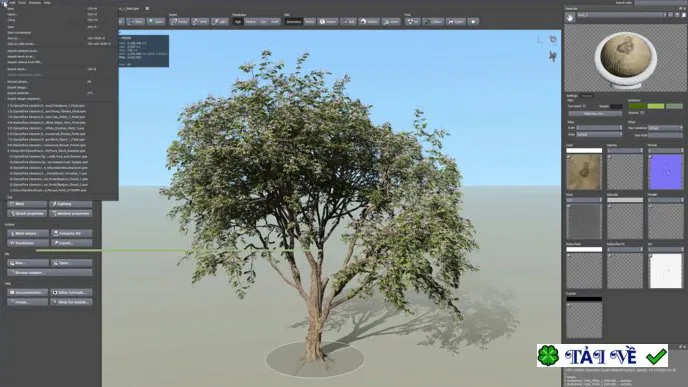This screenshot has height=387, width=688.
Task: Click the Lighting button in the left panel
Action: pos(71,204)
